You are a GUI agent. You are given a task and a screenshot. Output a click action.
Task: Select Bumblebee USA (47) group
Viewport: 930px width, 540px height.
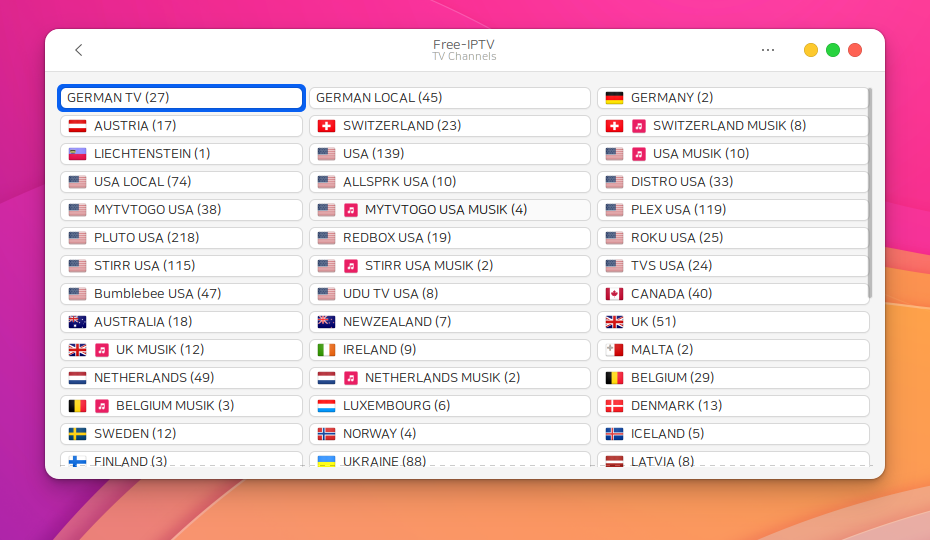[181, 294]
